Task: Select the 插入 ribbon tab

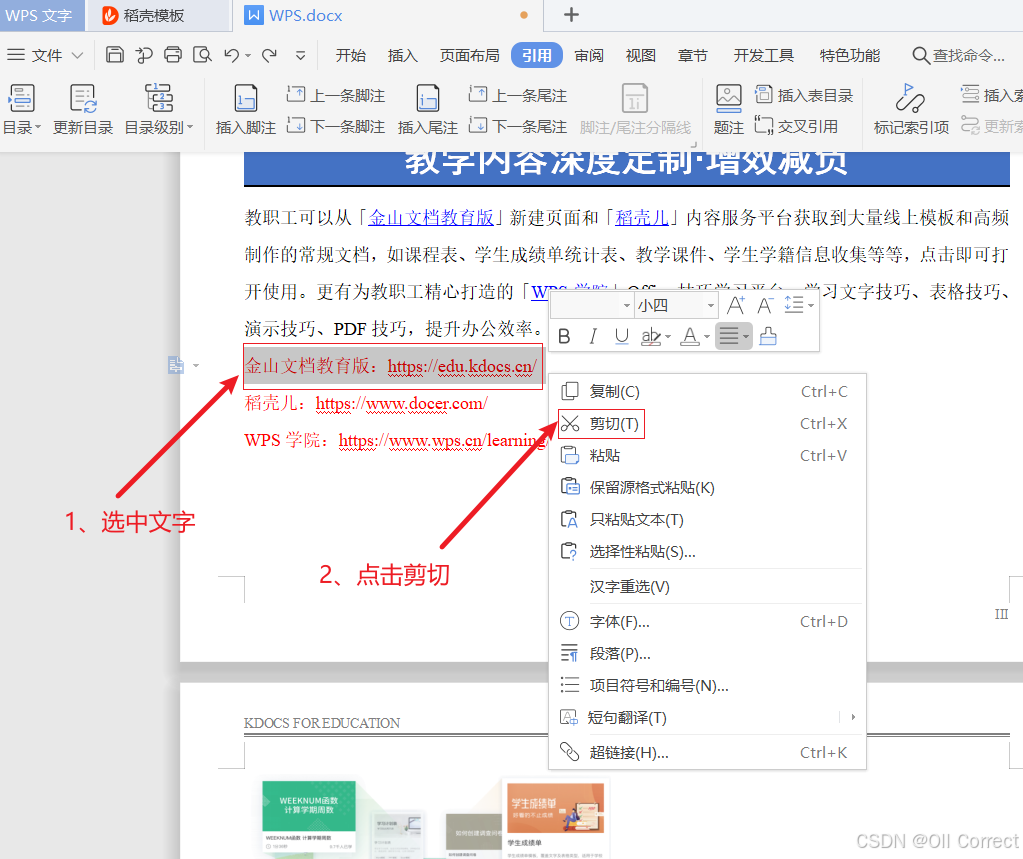Action: tap(402, 55)
